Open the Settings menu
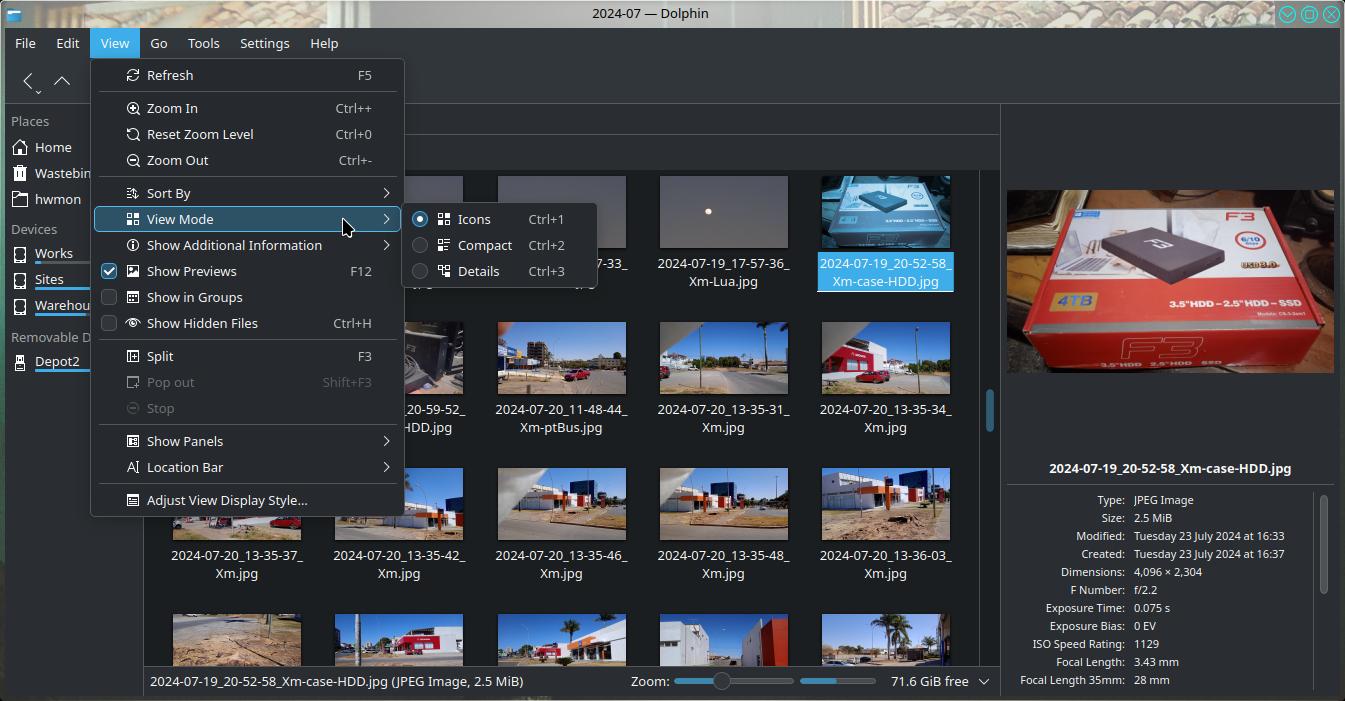 pyautogui.click(x=264, y=43)
